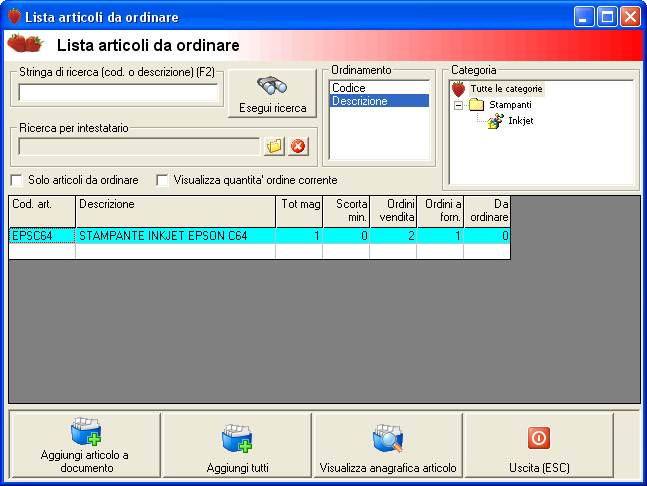Click the Ordini a forn. column header
647x486 pixels.
point(440,212)
